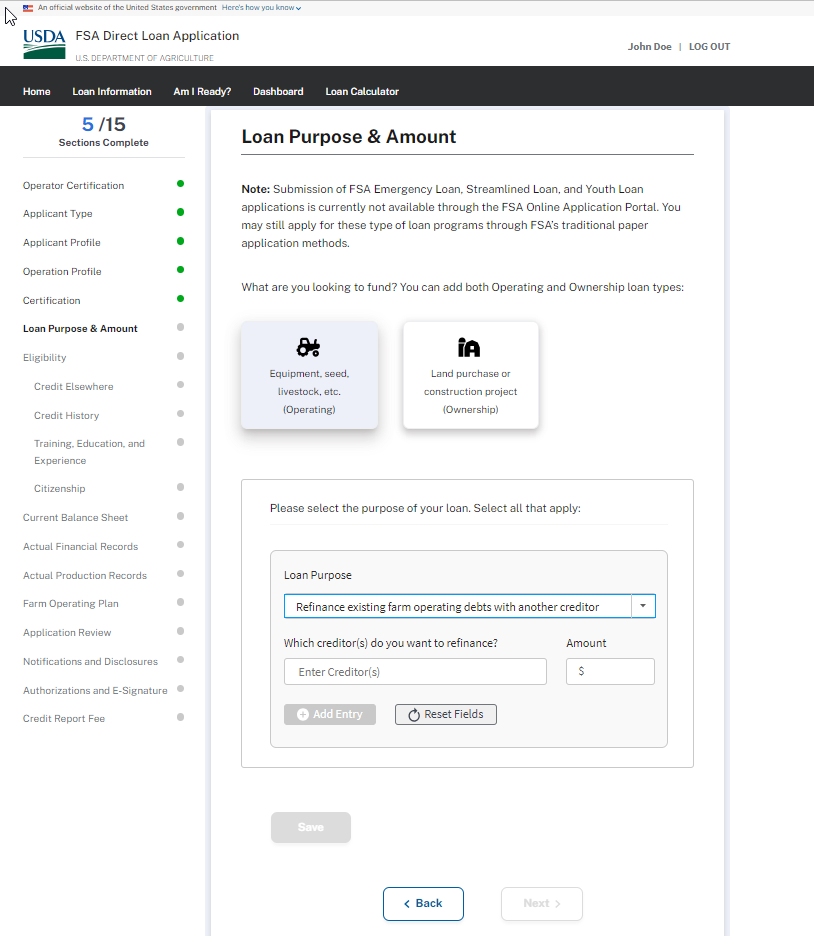
Task: Open Citizenship subsection
Action: click(x=60, y=488)
